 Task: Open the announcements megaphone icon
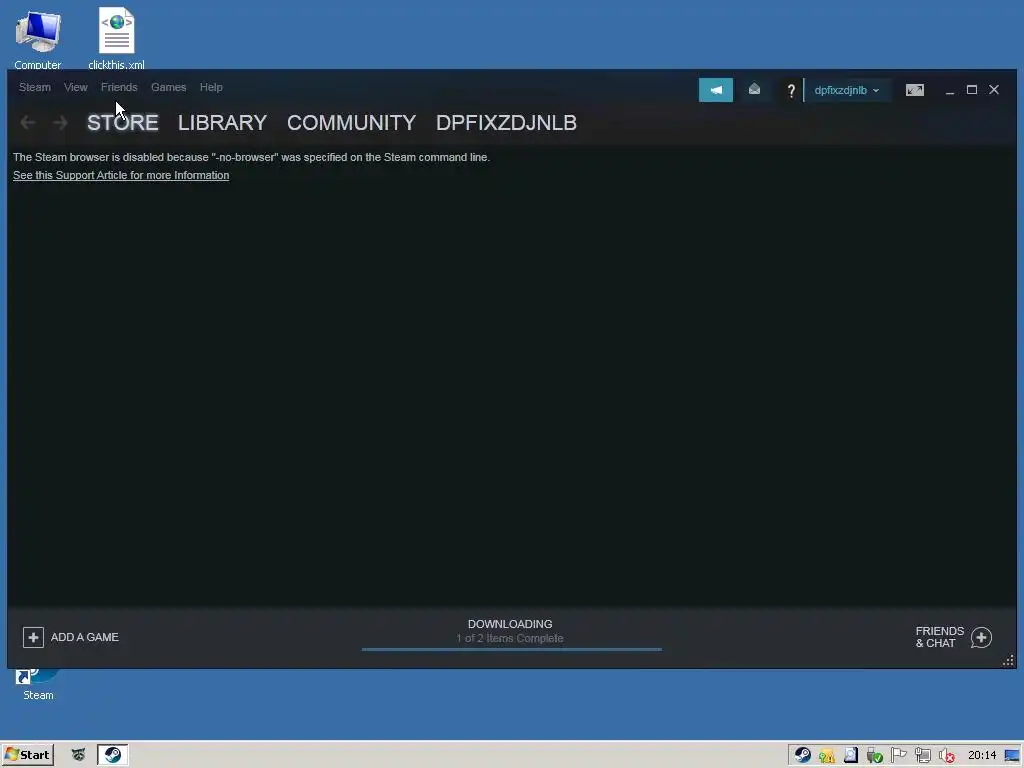point(716,90)
